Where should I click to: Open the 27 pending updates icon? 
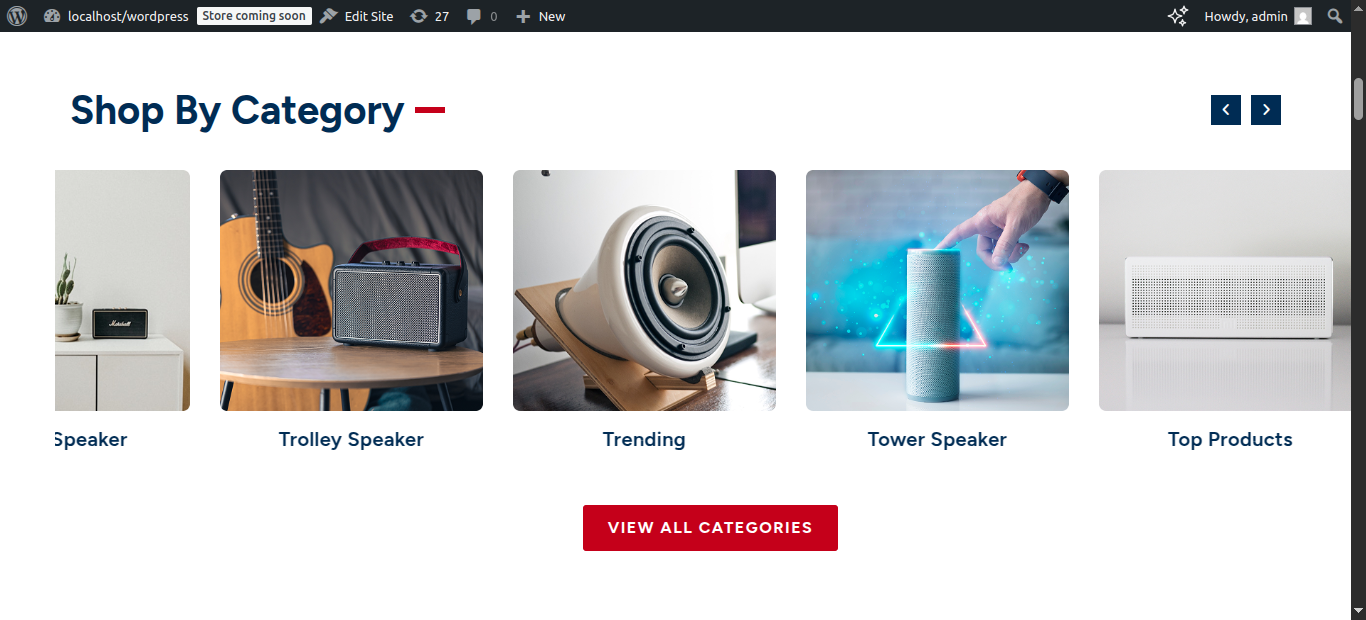point(419,16)
